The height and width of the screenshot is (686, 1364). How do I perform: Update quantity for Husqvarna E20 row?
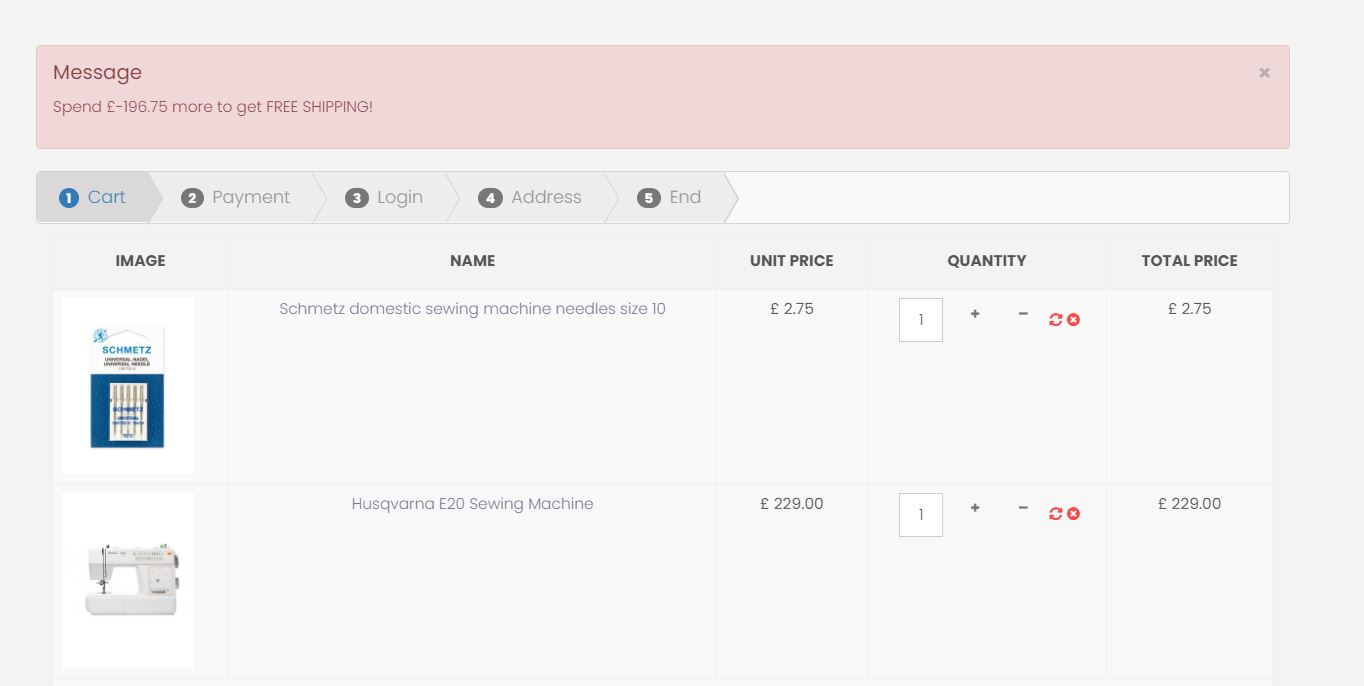1055,514
